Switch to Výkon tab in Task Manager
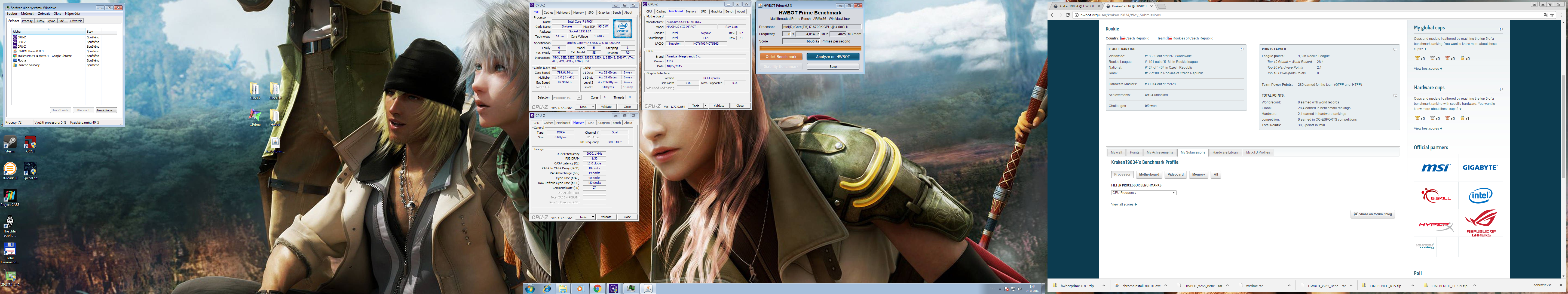This screenshot has height=294, width=1568. tap(51, 21)
